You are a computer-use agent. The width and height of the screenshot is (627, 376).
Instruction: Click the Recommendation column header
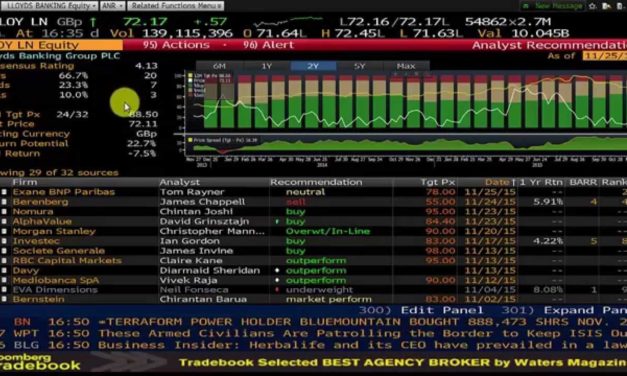316,182
